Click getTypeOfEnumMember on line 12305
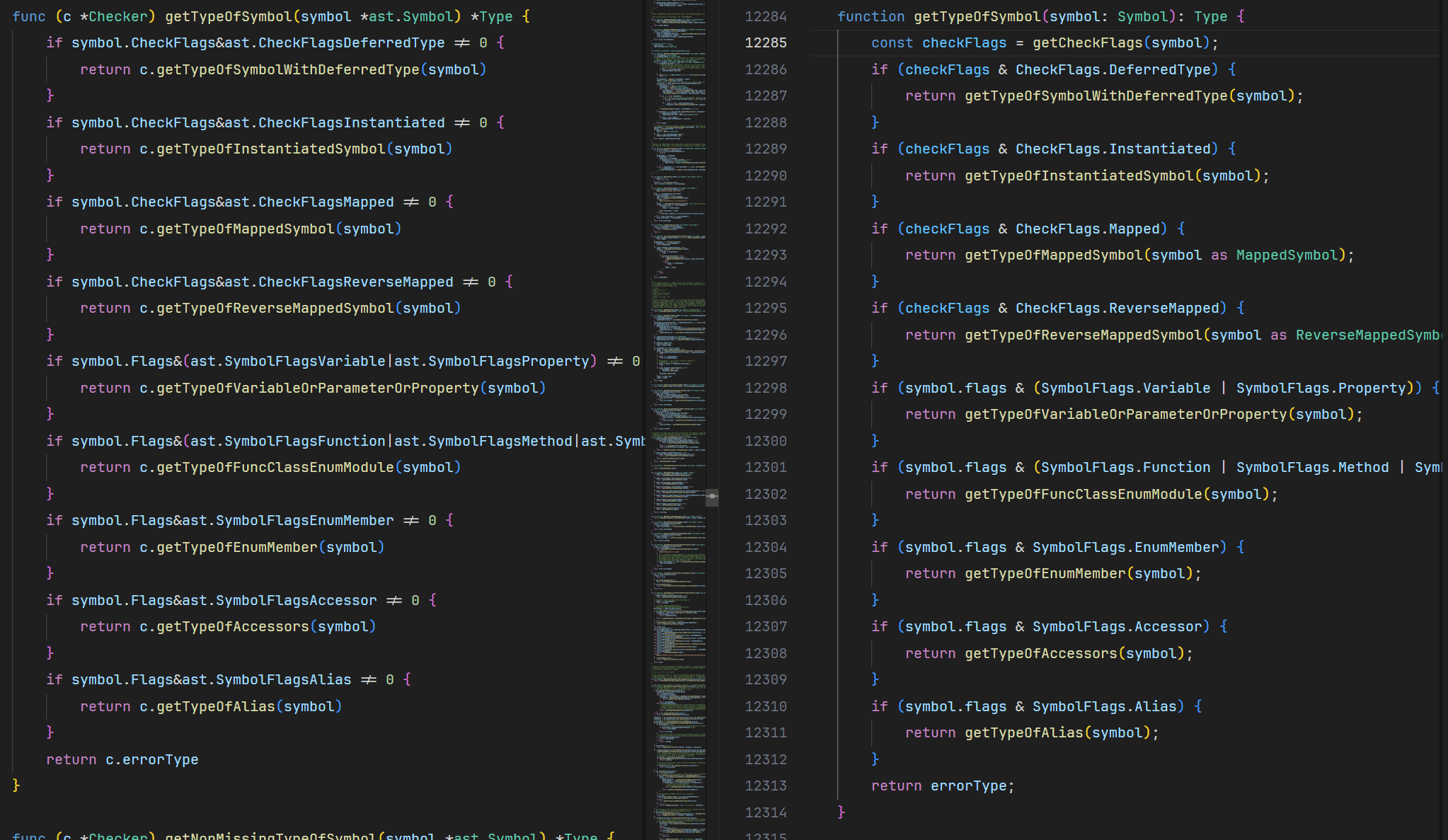 [1045, 573]
